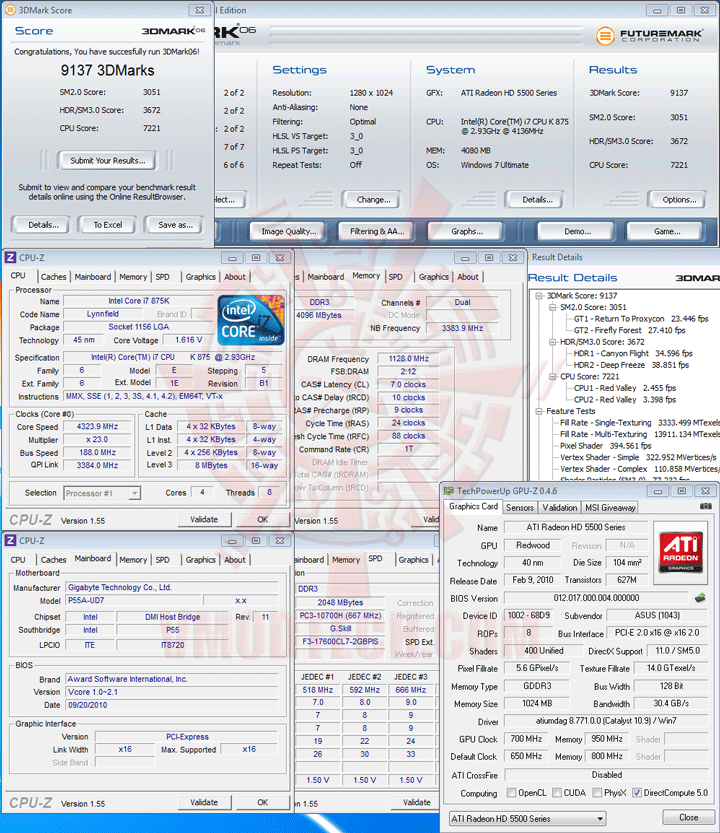Screen dimensions: 720x833
Task: Click Options button under Results
Action: point(679,200)
